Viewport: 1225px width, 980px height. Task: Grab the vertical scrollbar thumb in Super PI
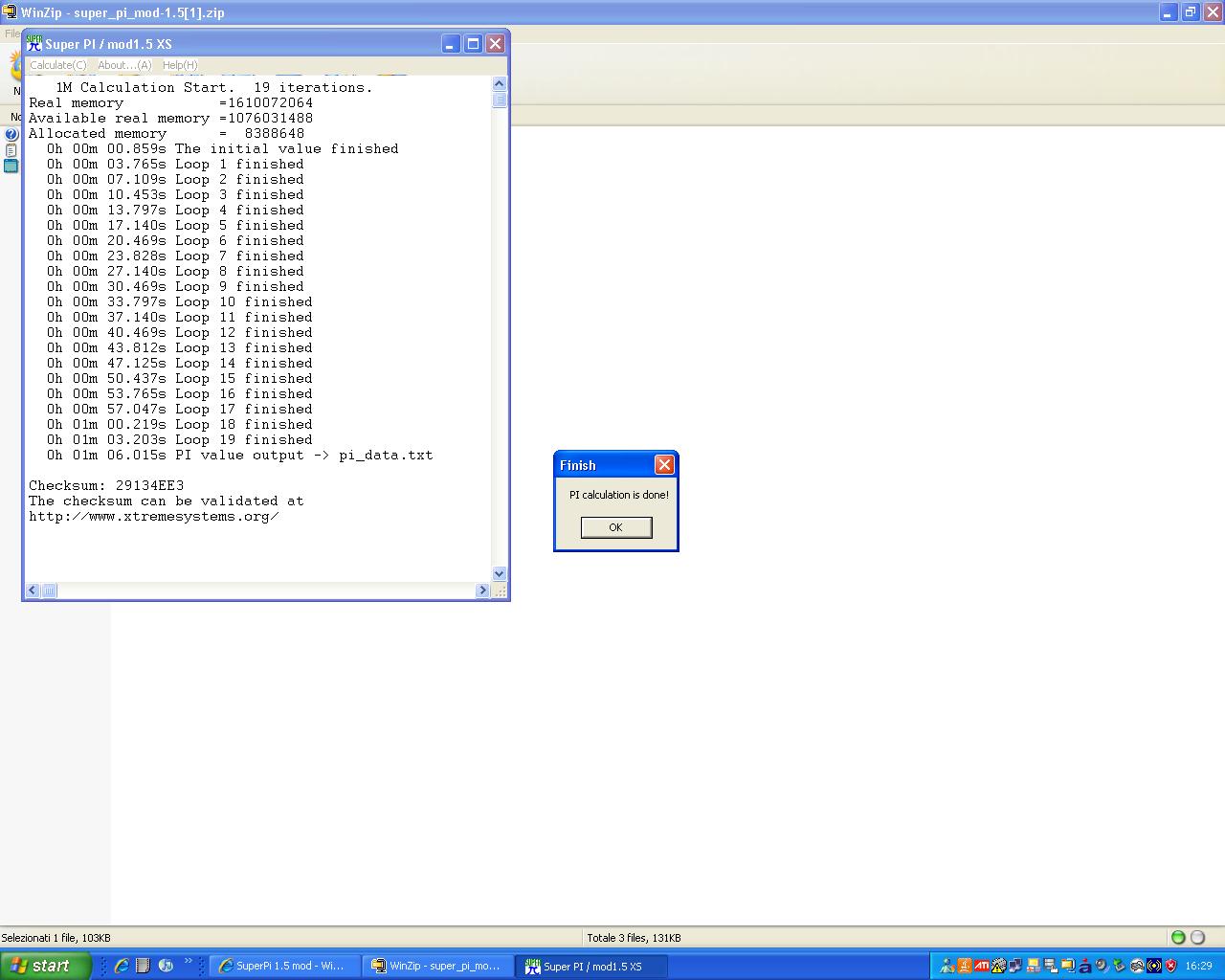(499, 100)
